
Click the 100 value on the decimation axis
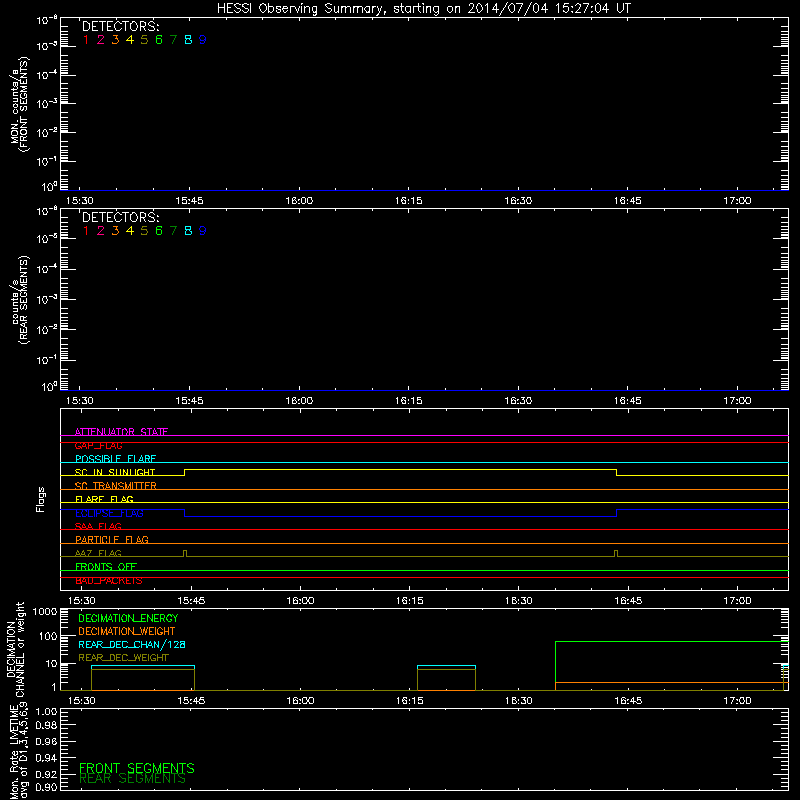[48, 636]
